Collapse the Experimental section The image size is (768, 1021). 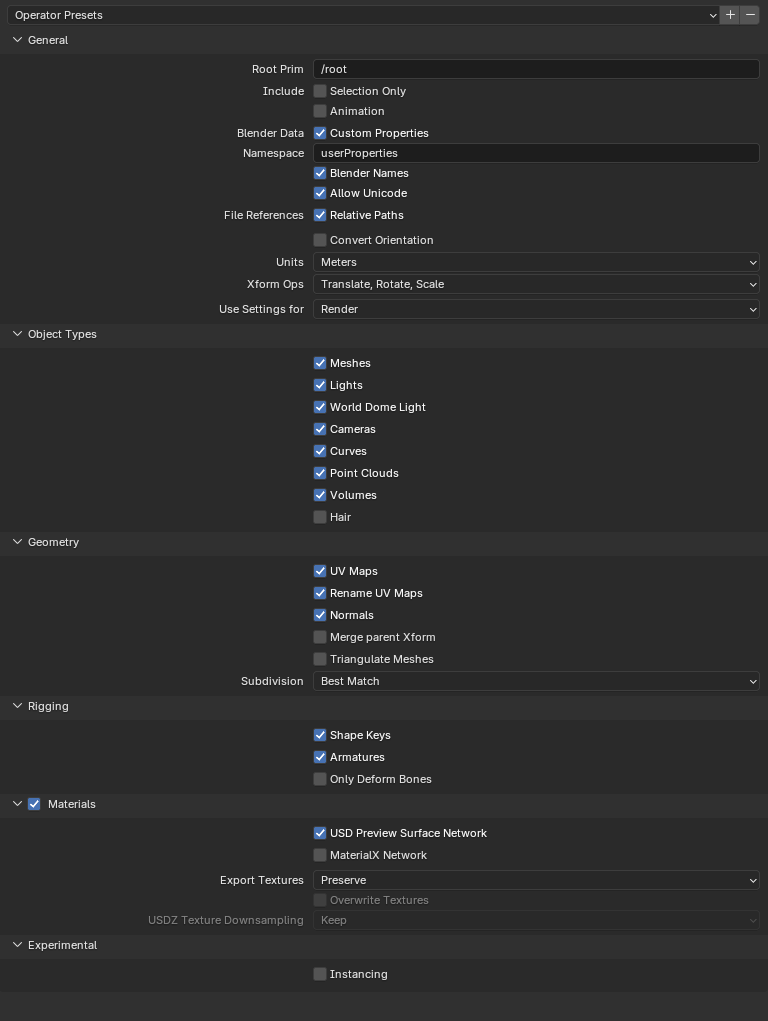[17, 945]
